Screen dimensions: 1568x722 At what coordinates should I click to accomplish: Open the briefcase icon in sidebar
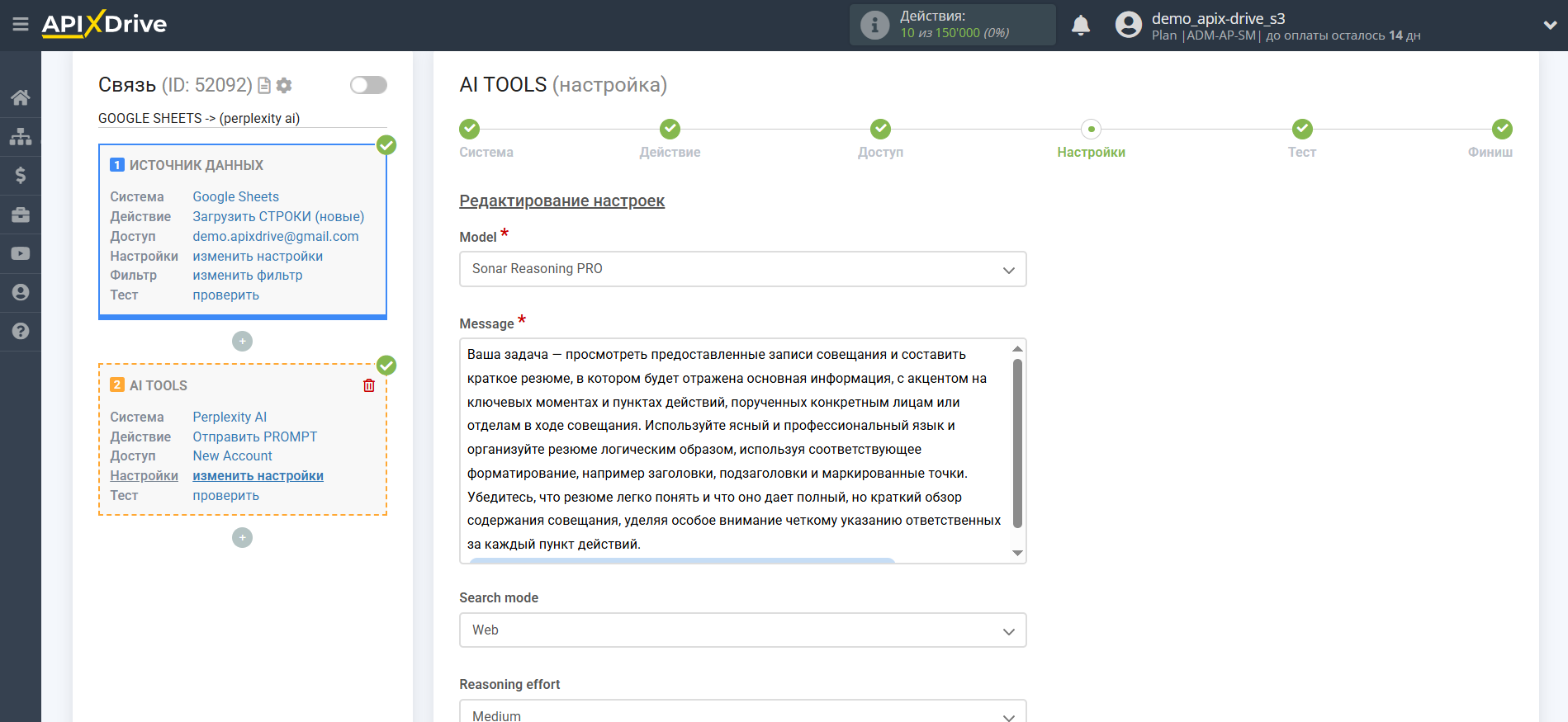click(x=21, y=215)
